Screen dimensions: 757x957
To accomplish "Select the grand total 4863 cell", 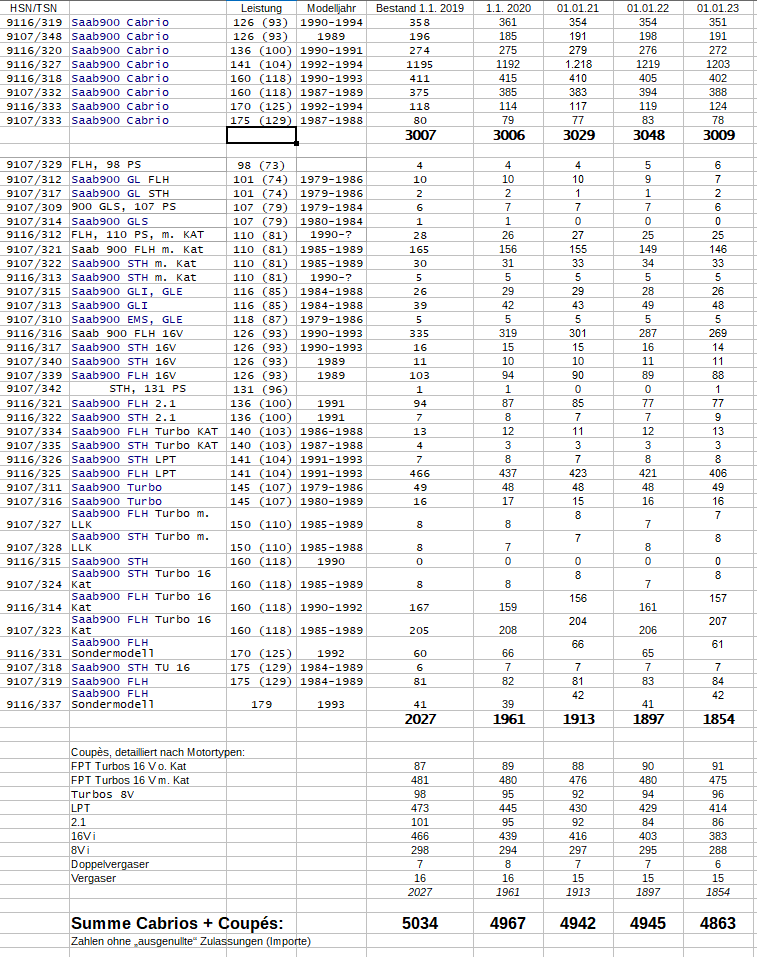I will click(718, 923).
